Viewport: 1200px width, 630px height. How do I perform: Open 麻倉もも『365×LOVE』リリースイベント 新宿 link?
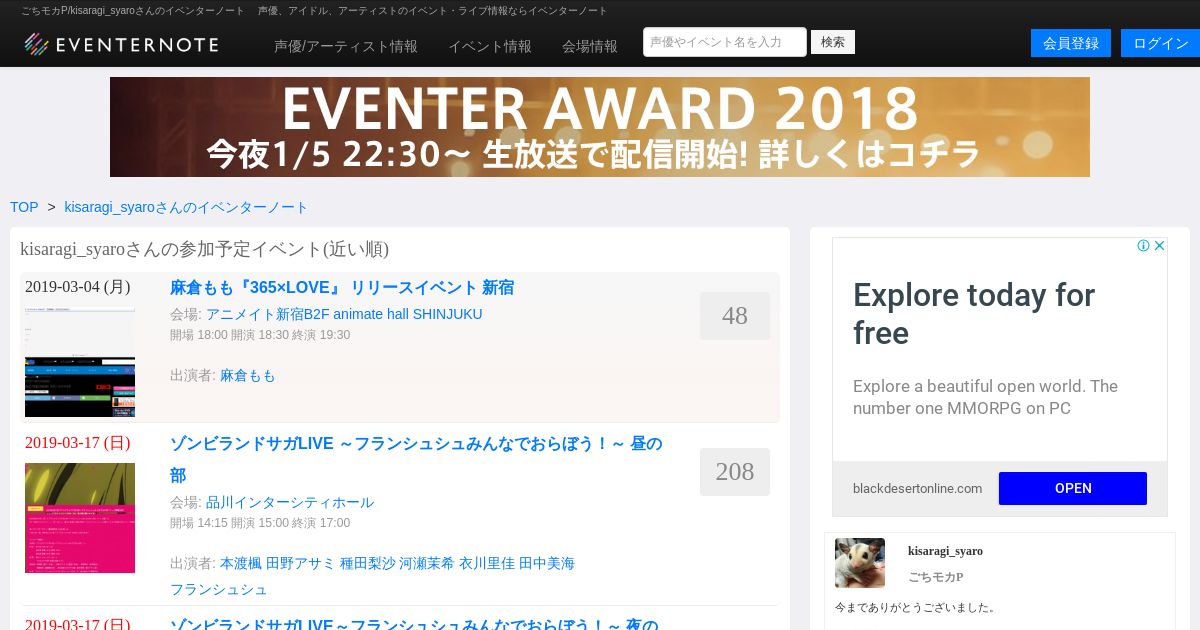coord(342,287)
